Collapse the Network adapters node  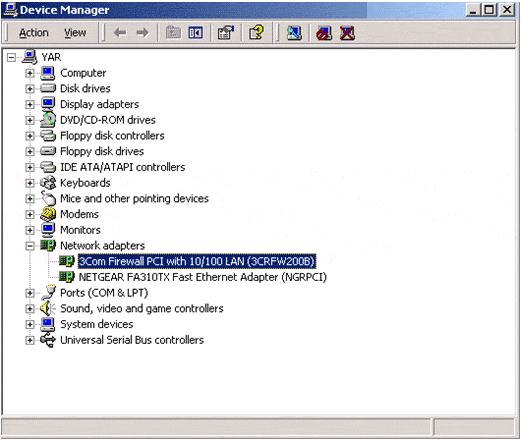click(x=30, y=246)
